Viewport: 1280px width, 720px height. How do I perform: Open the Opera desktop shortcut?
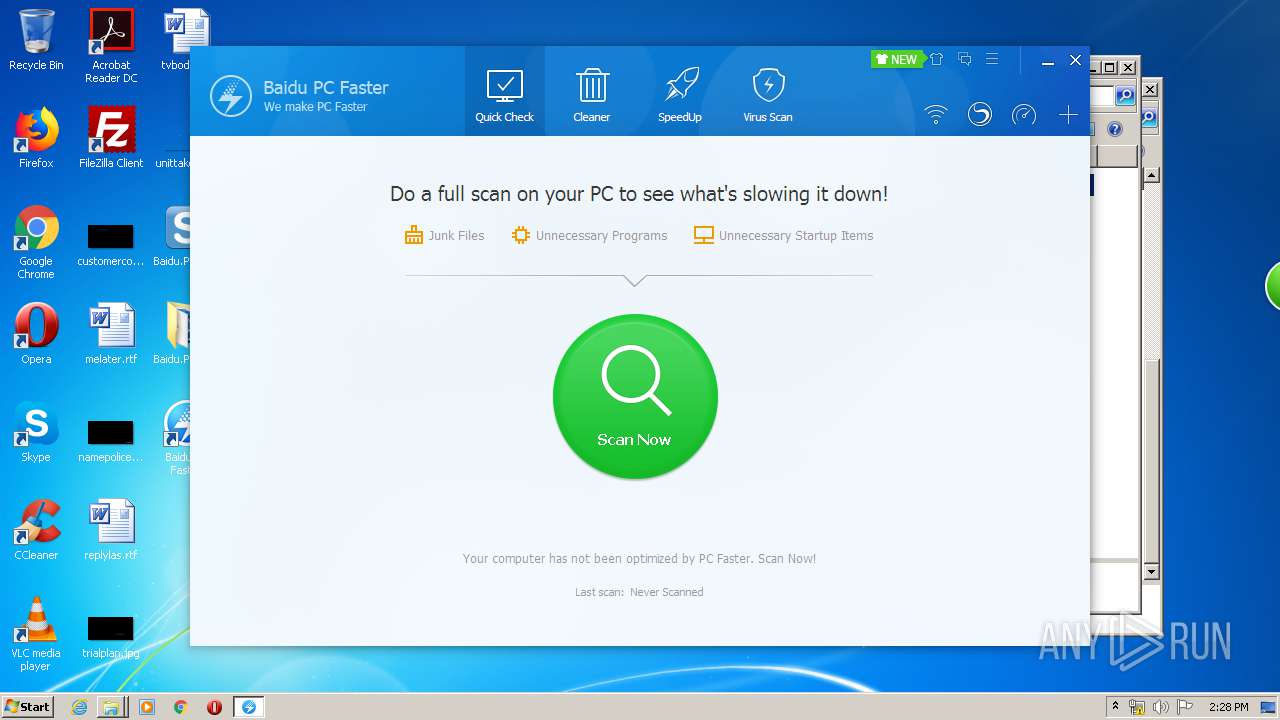pyautogui.click(x=36, y=334)
